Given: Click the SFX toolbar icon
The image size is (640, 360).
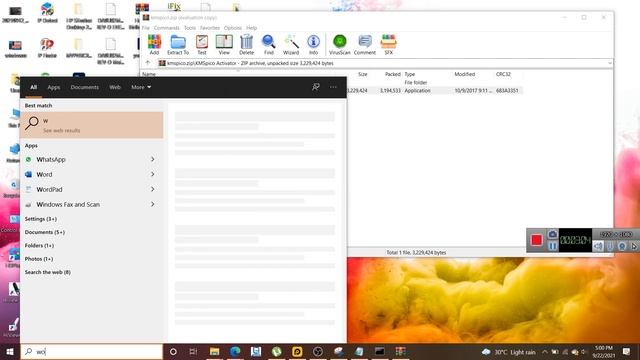Looking at the screenshot, I should (x=389, y=44).
